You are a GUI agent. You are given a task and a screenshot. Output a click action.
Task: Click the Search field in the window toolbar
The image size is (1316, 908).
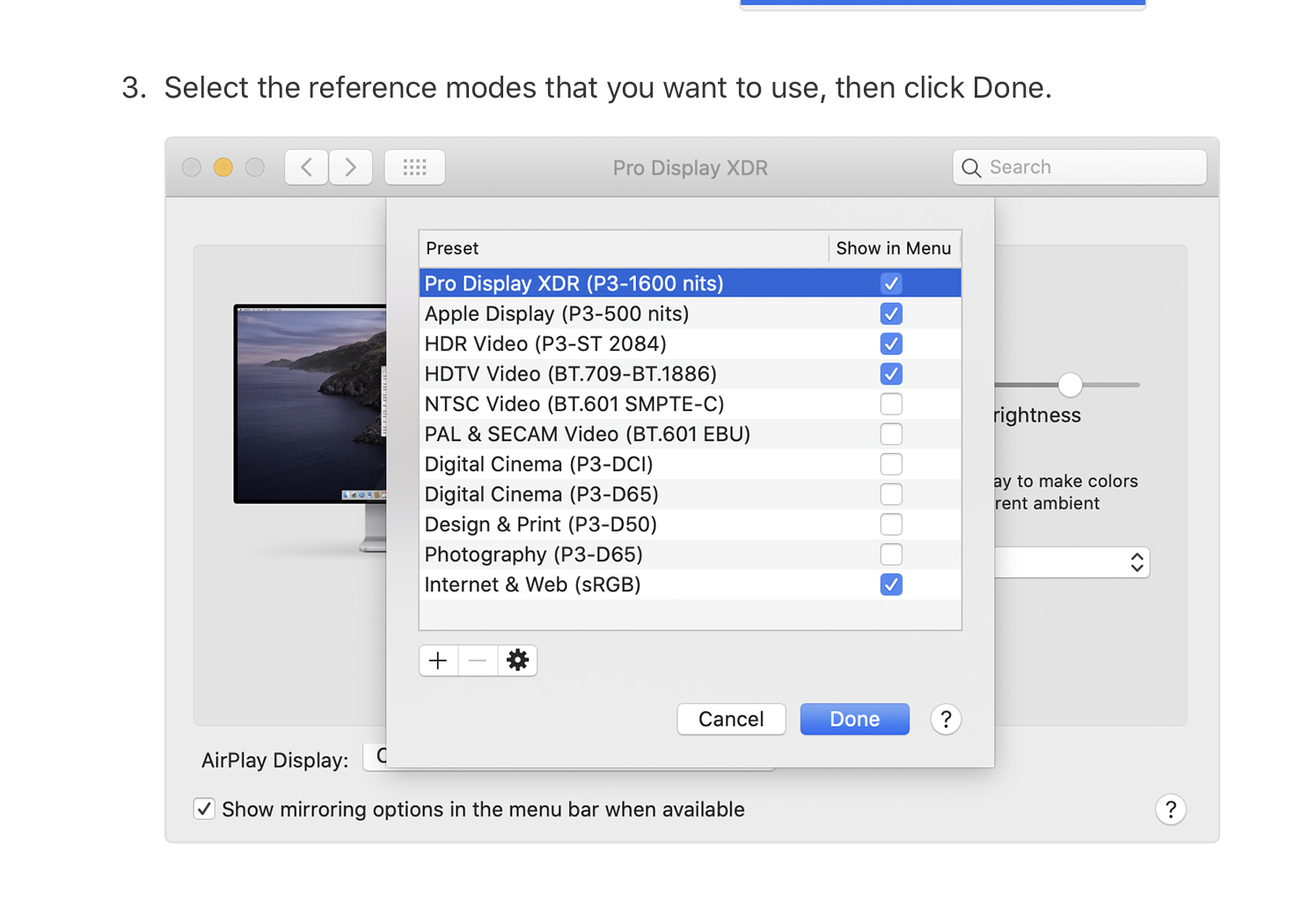[x=1079, y=167]
